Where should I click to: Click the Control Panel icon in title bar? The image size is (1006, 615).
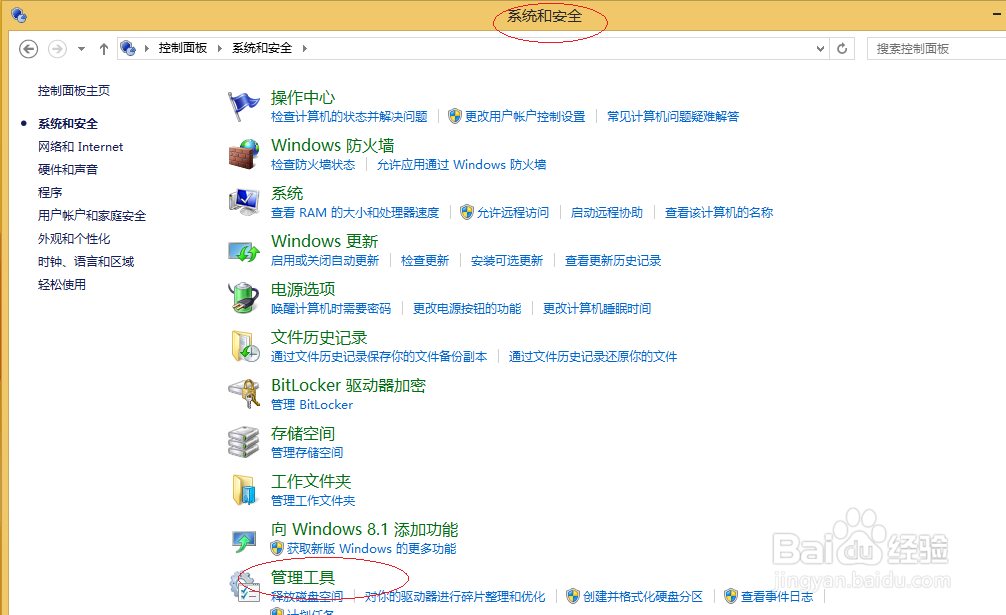tap(19, 15)
